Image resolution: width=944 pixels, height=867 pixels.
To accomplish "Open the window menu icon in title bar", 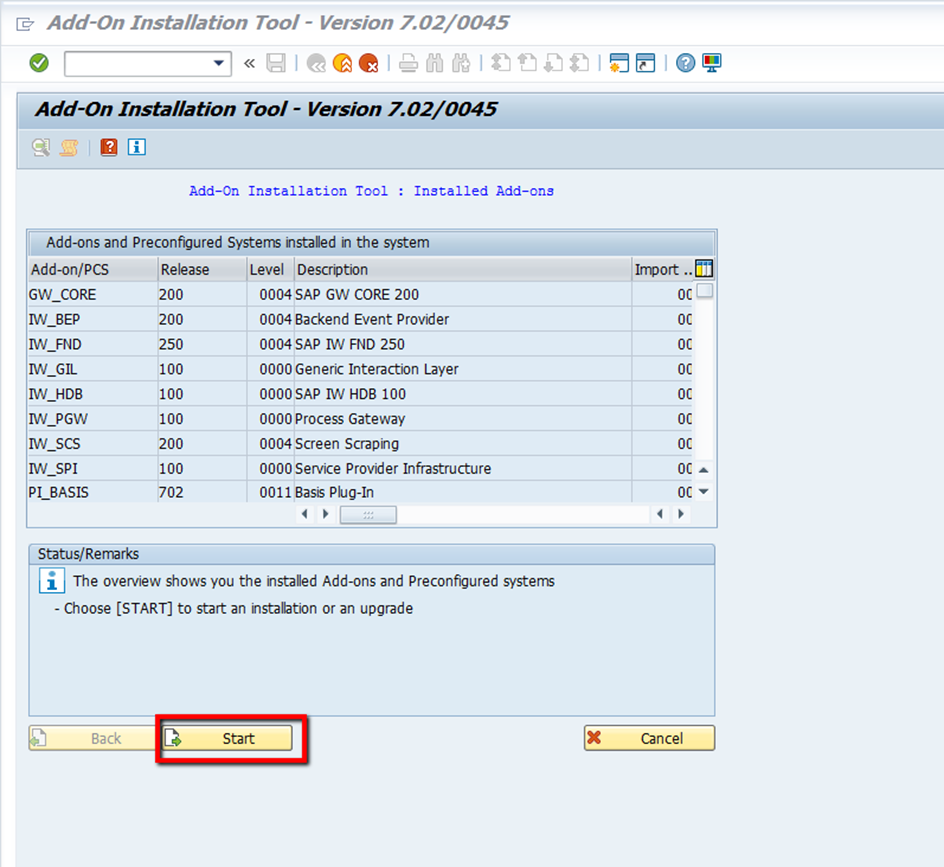I will (x=26, y=22).
